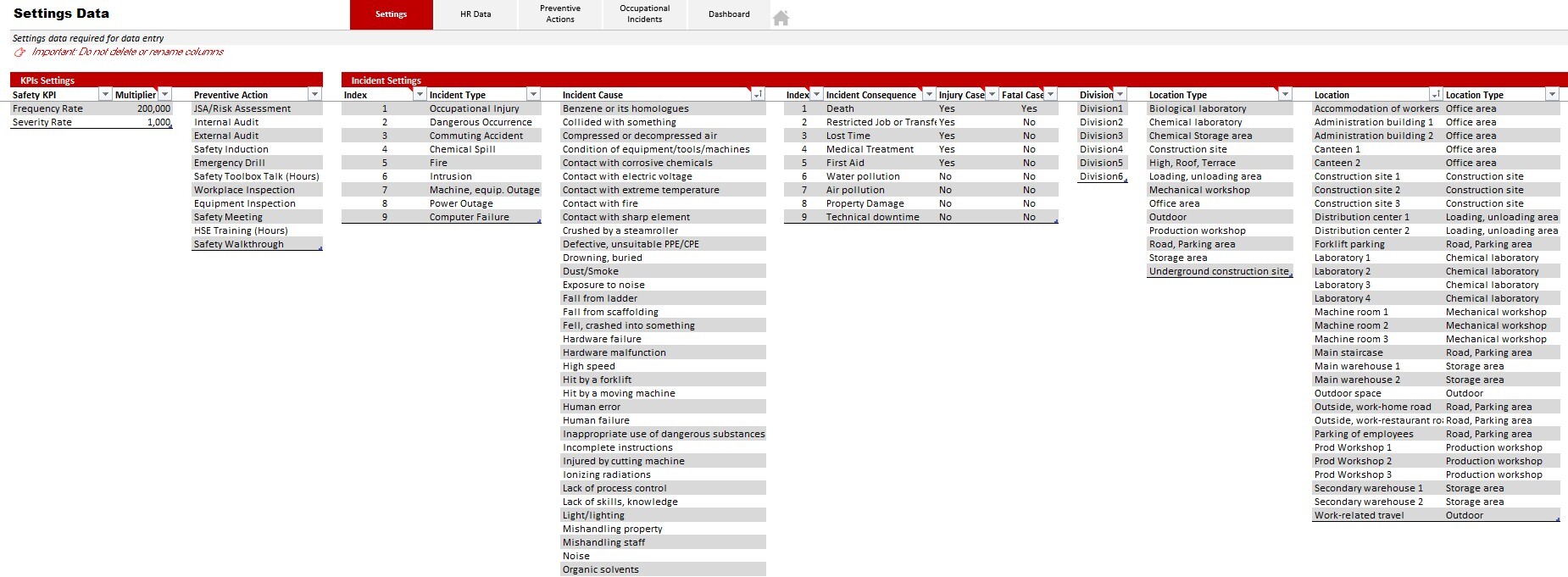Click Benzene or its homologues cause
The height and width of the screenshot is (577, 1568).
[663, 108]
